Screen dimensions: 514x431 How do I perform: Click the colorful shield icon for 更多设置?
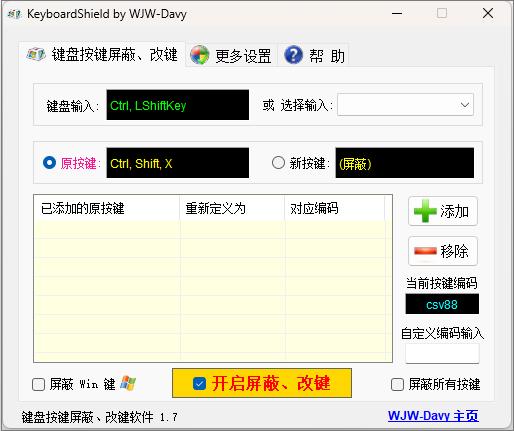pyautogui.click(x=200, y=55)
